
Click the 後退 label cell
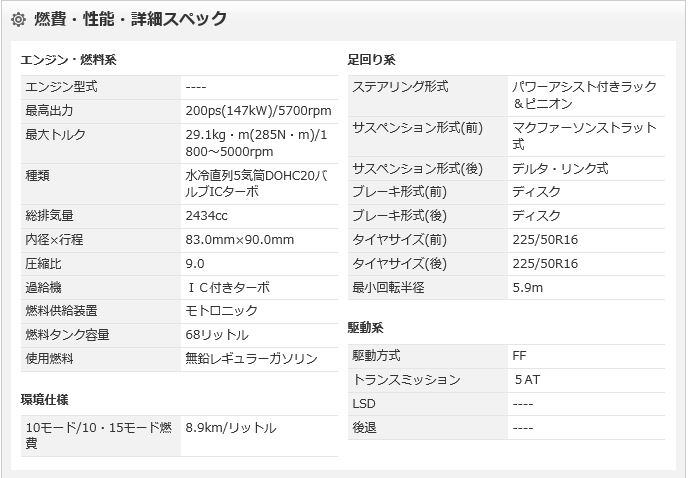click(x=428, y=428)
